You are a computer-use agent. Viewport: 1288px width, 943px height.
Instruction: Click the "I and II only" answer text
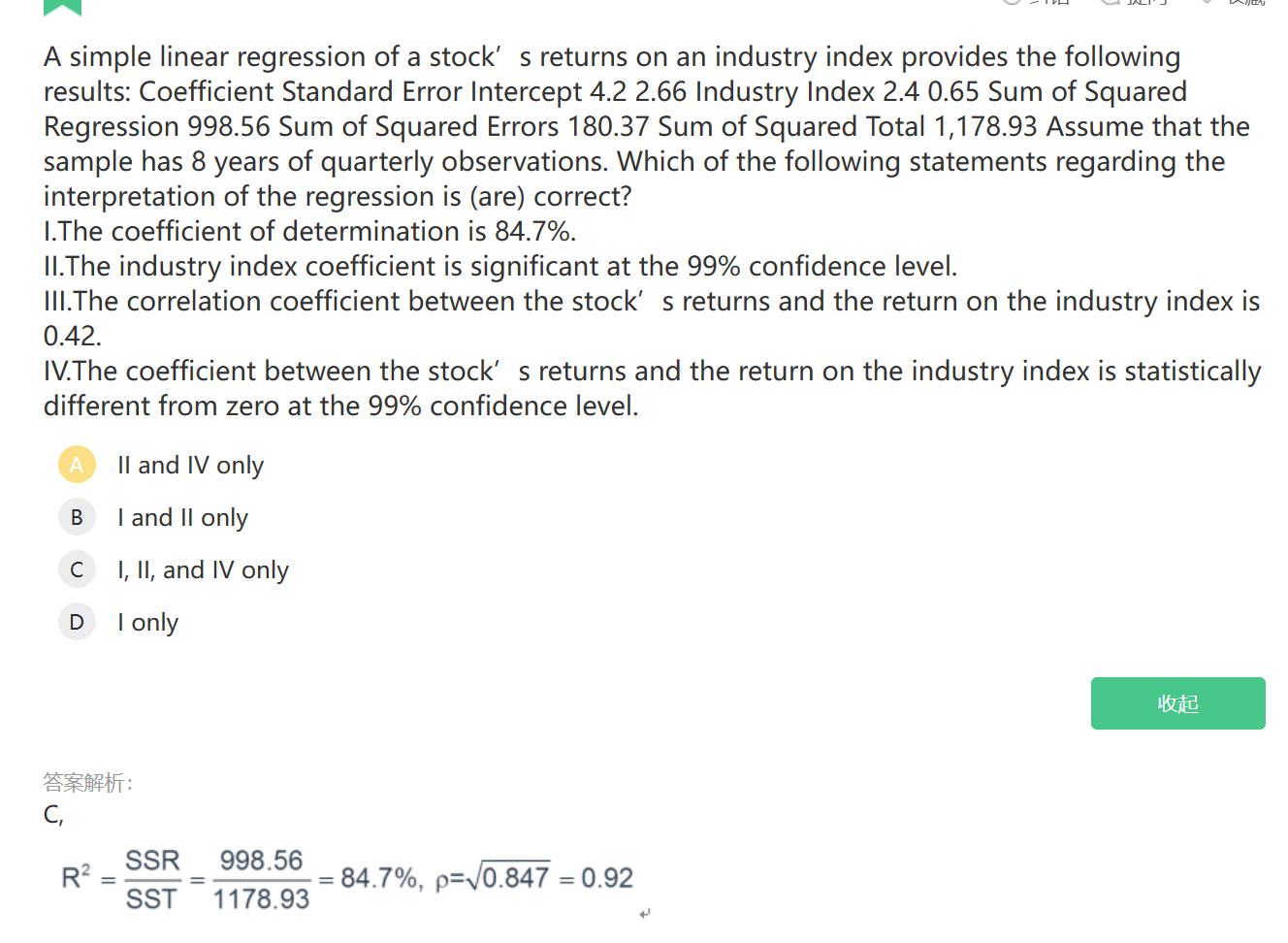pos(182,518)
